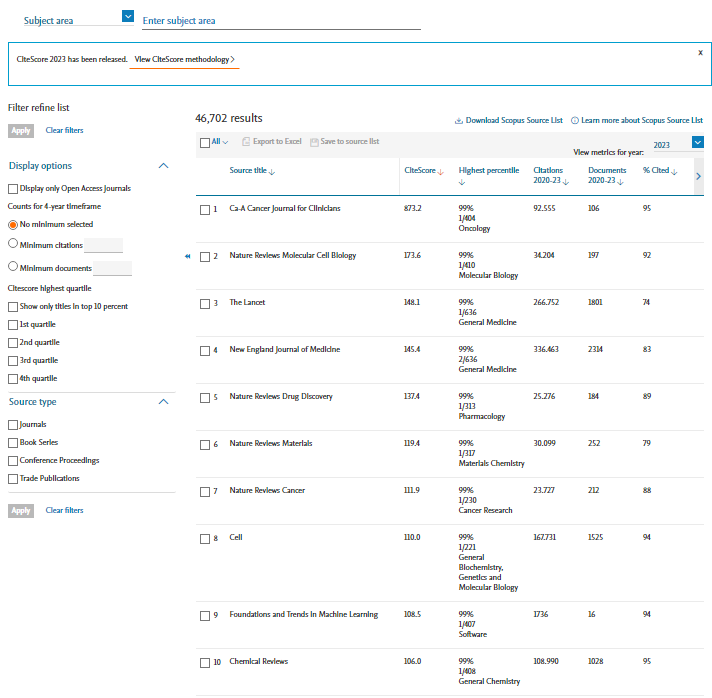Viewport: 712px width, 698px height.
Task: Check Show only titles in top 10 percent
Action: [13, 307]
